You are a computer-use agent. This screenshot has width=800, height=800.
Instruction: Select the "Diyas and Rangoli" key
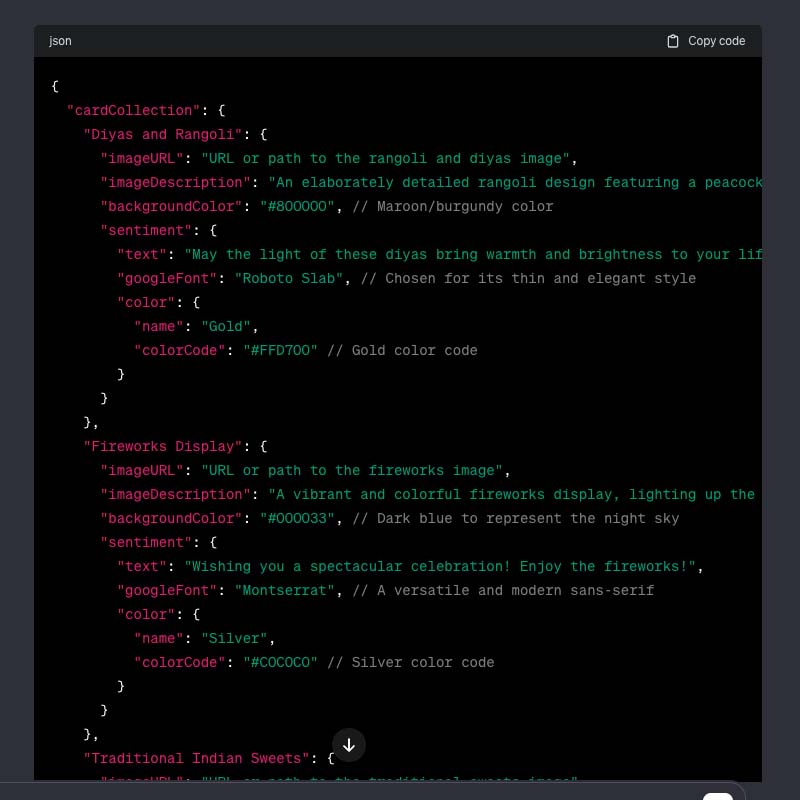point(162,134)
